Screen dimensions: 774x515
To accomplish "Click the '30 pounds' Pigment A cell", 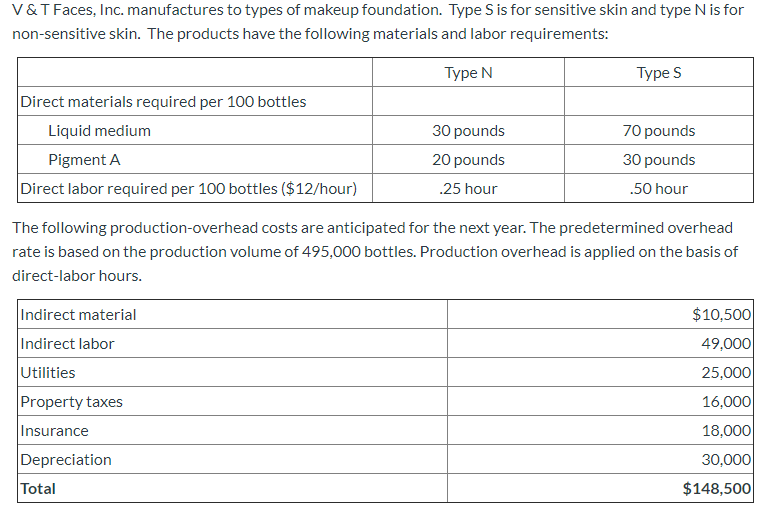I will (658, 160).
